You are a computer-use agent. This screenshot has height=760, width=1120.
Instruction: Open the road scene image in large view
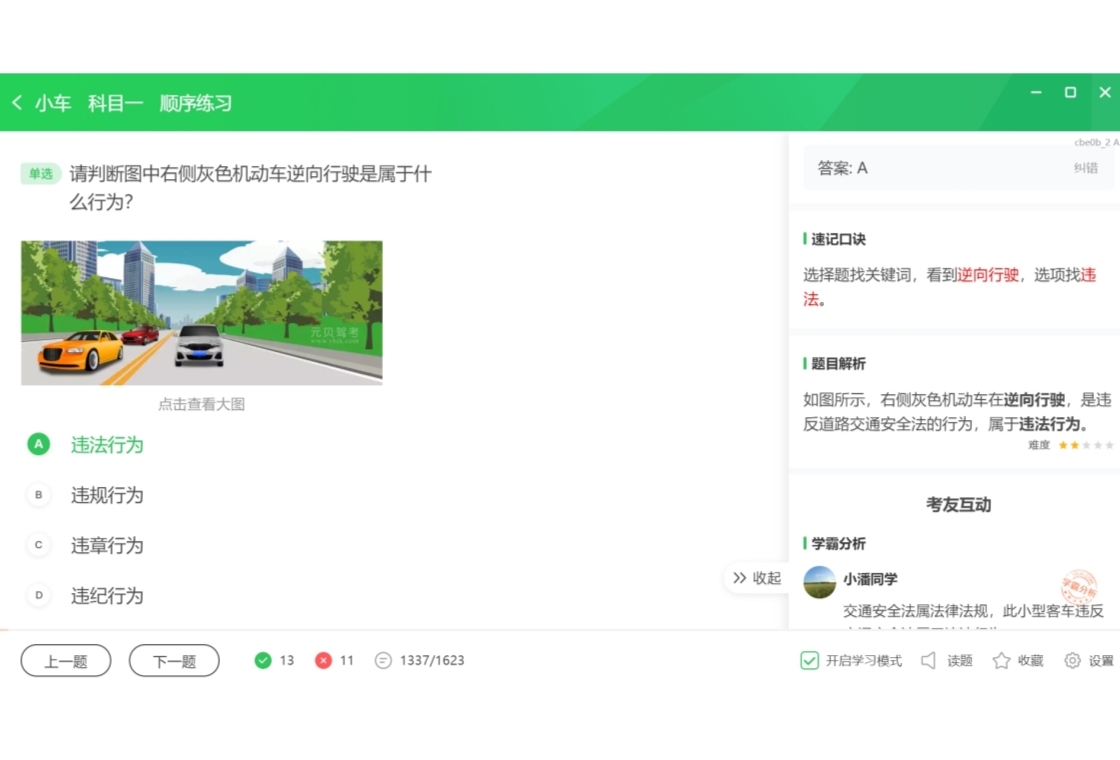point(201,313)
